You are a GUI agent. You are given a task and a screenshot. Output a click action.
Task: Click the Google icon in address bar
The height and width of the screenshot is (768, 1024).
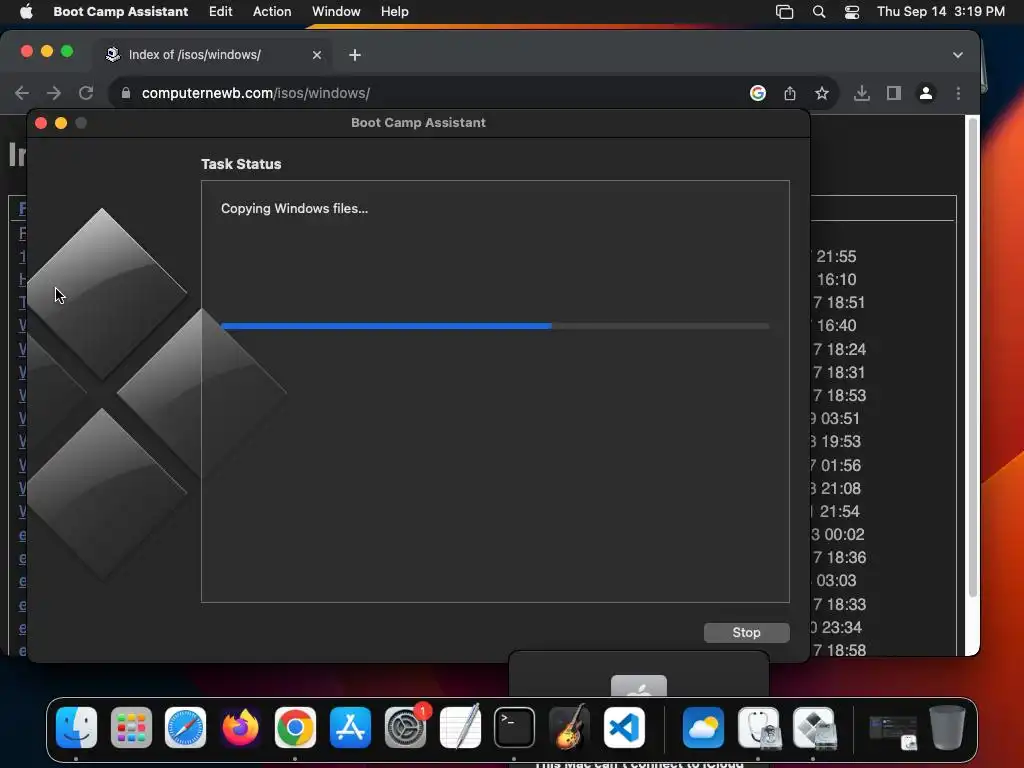tap(758, 93)
